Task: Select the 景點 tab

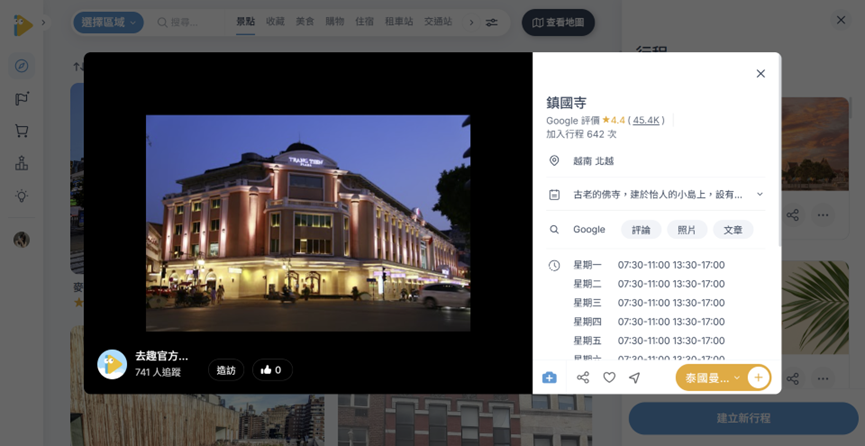Action: tap(245, 22)
